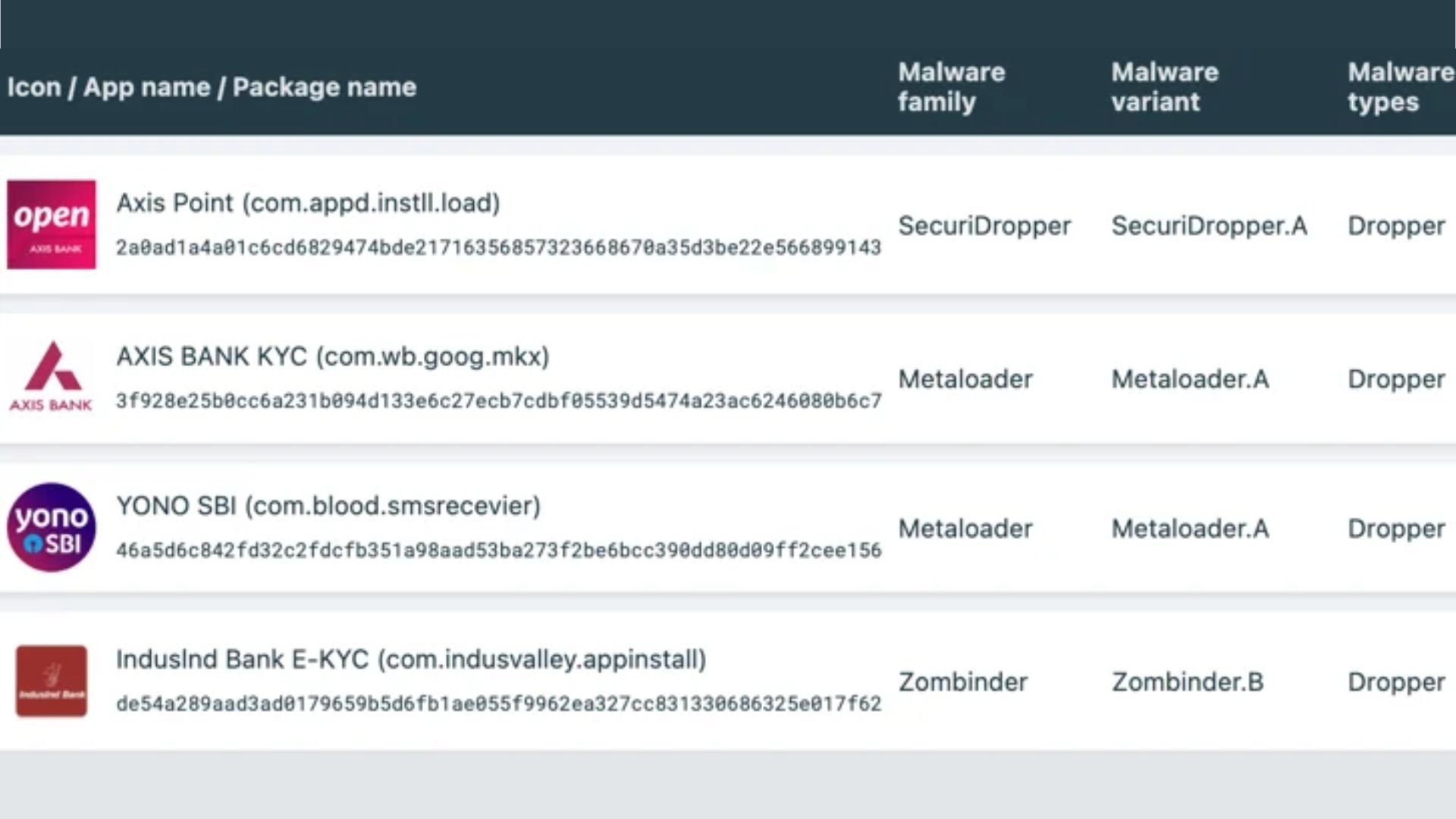Click the IndusInd hash starting de54a289
The image size is (1456, 819).
498,704
